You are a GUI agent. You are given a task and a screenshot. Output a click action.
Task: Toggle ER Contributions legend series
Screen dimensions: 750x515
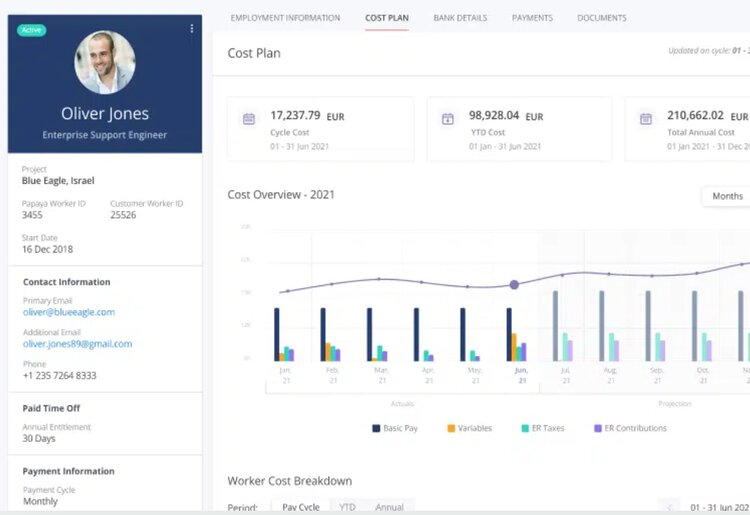629,428
